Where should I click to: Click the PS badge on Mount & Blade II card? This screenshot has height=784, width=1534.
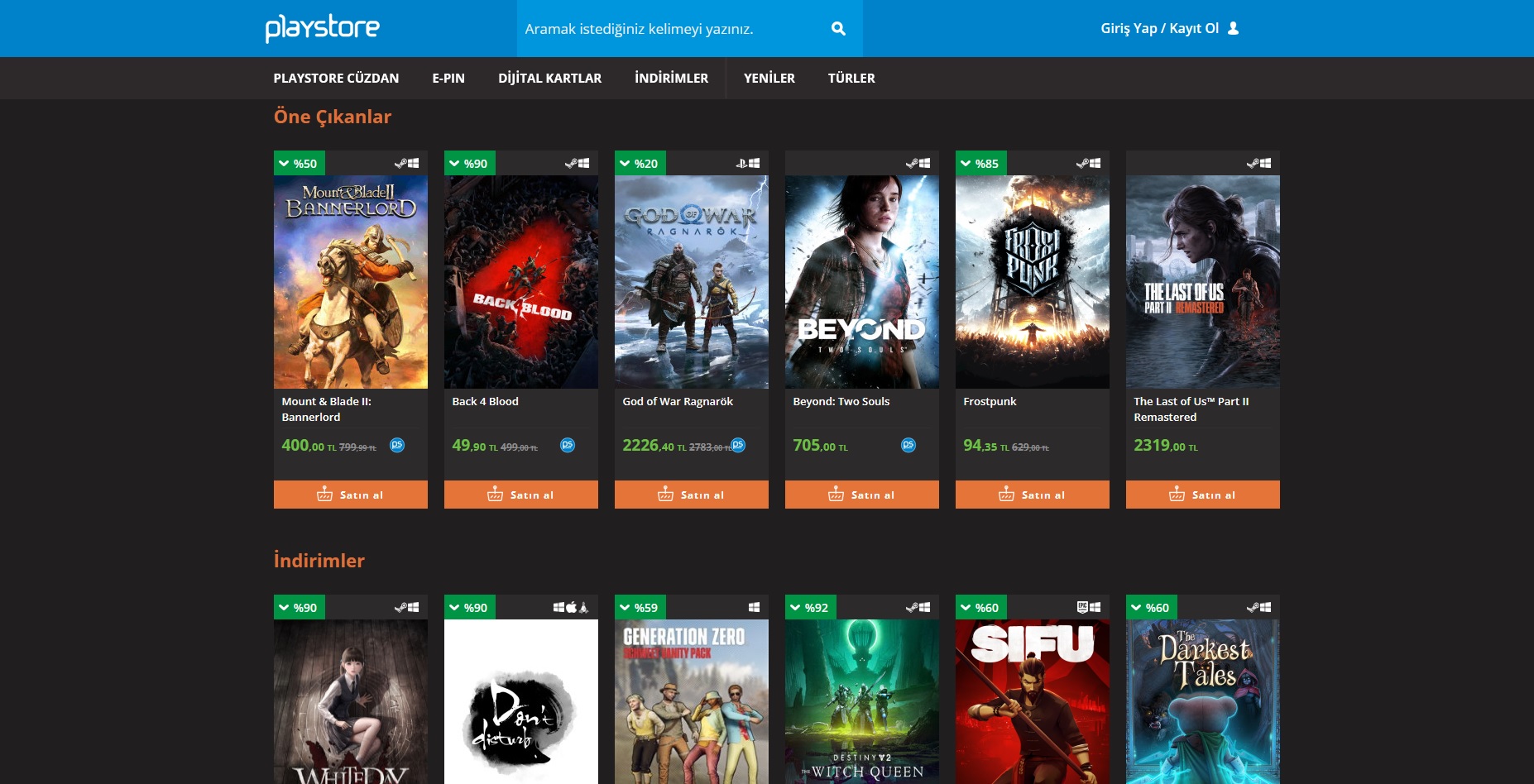point(397,445)
